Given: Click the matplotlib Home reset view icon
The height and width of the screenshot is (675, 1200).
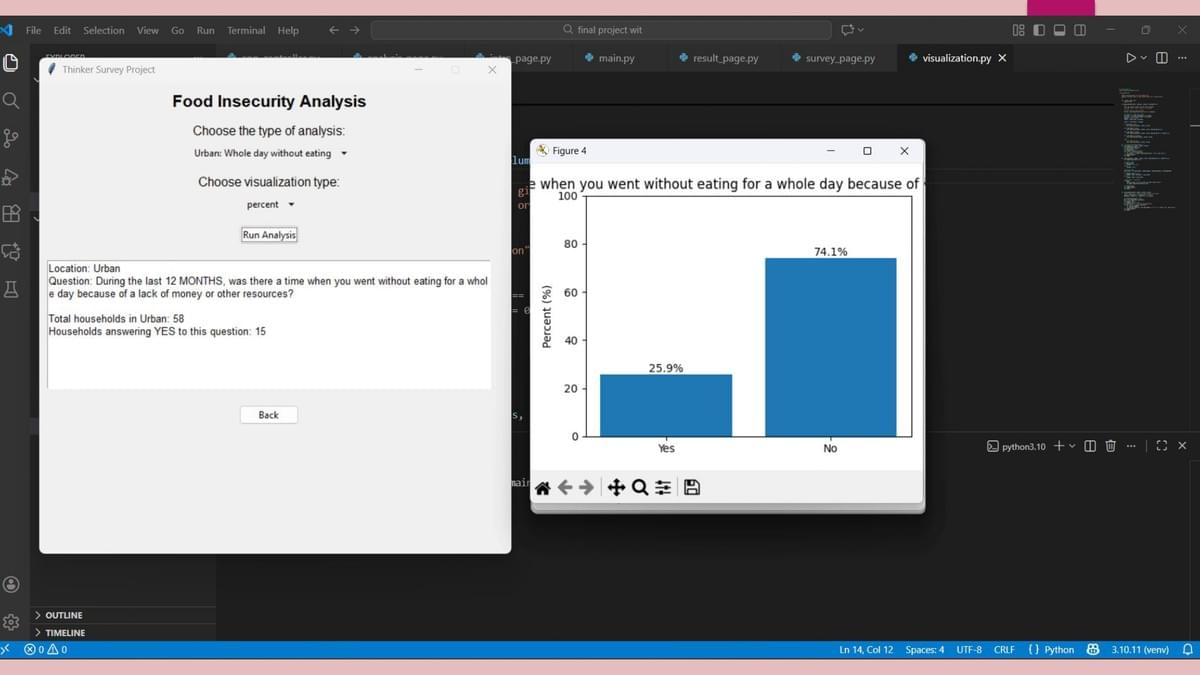Looking at the screenshot, I should point(543,488).
